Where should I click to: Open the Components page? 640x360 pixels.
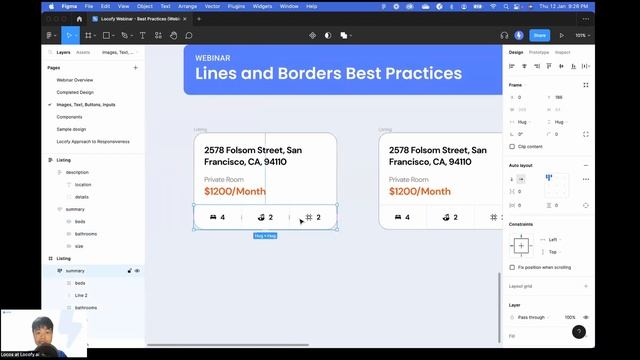point(69,117)
